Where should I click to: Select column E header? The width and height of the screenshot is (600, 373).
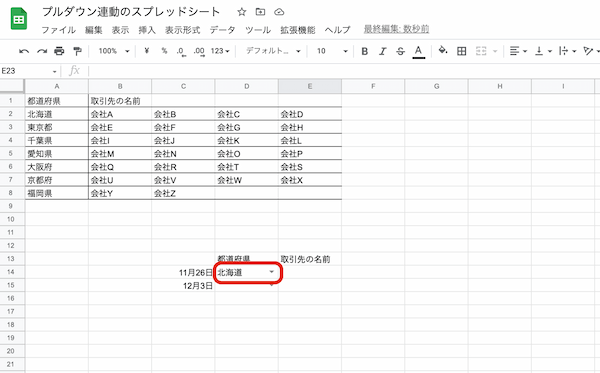[x=310, y=86]
